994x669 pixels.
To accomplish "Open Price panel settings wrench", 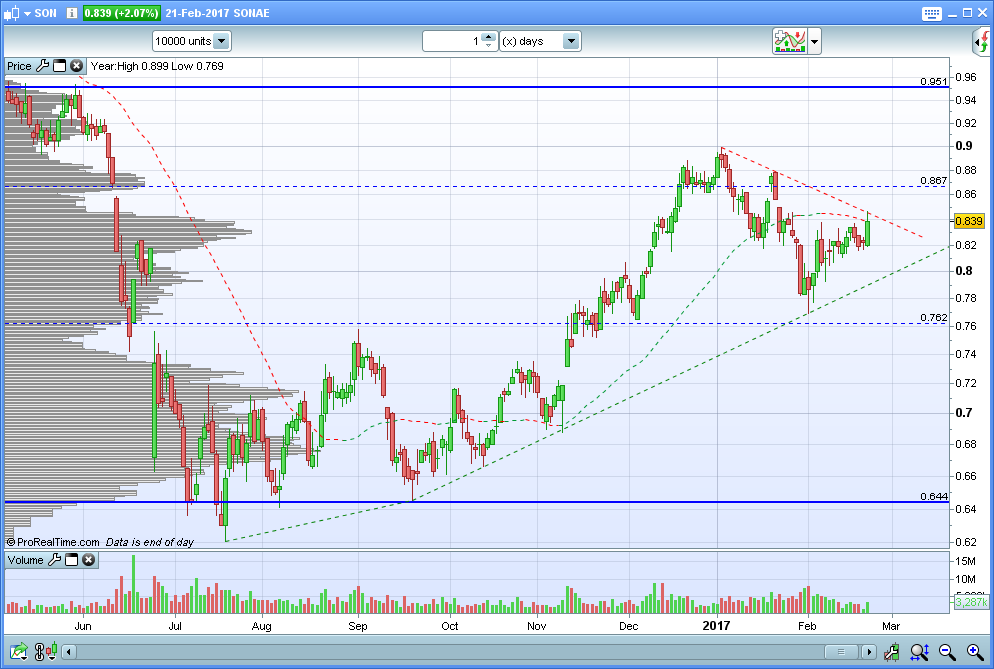I will [x=42, y=65].
